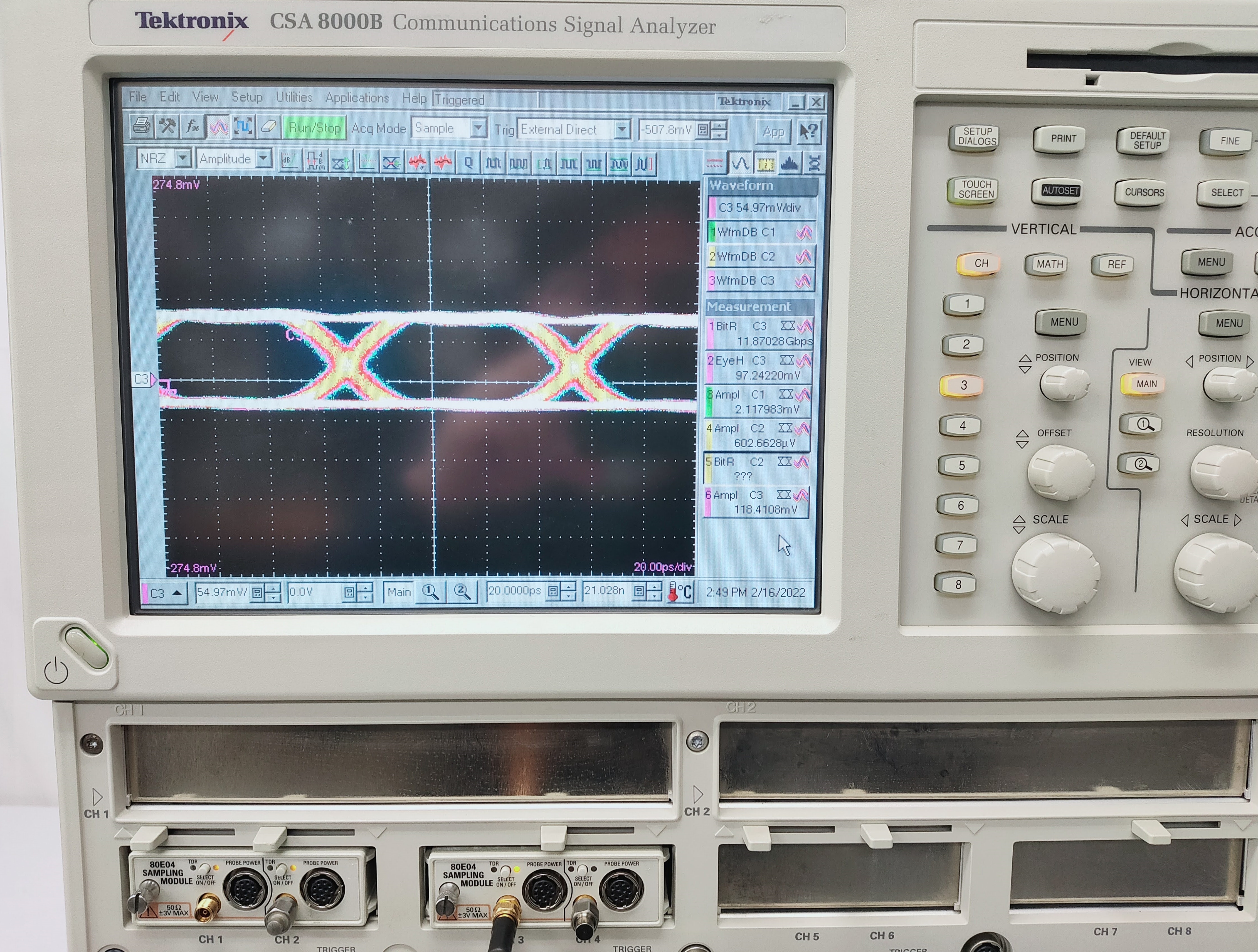Open keypad icon beside 54.97mV scale field
The image size is (1258, 952).
257,593
